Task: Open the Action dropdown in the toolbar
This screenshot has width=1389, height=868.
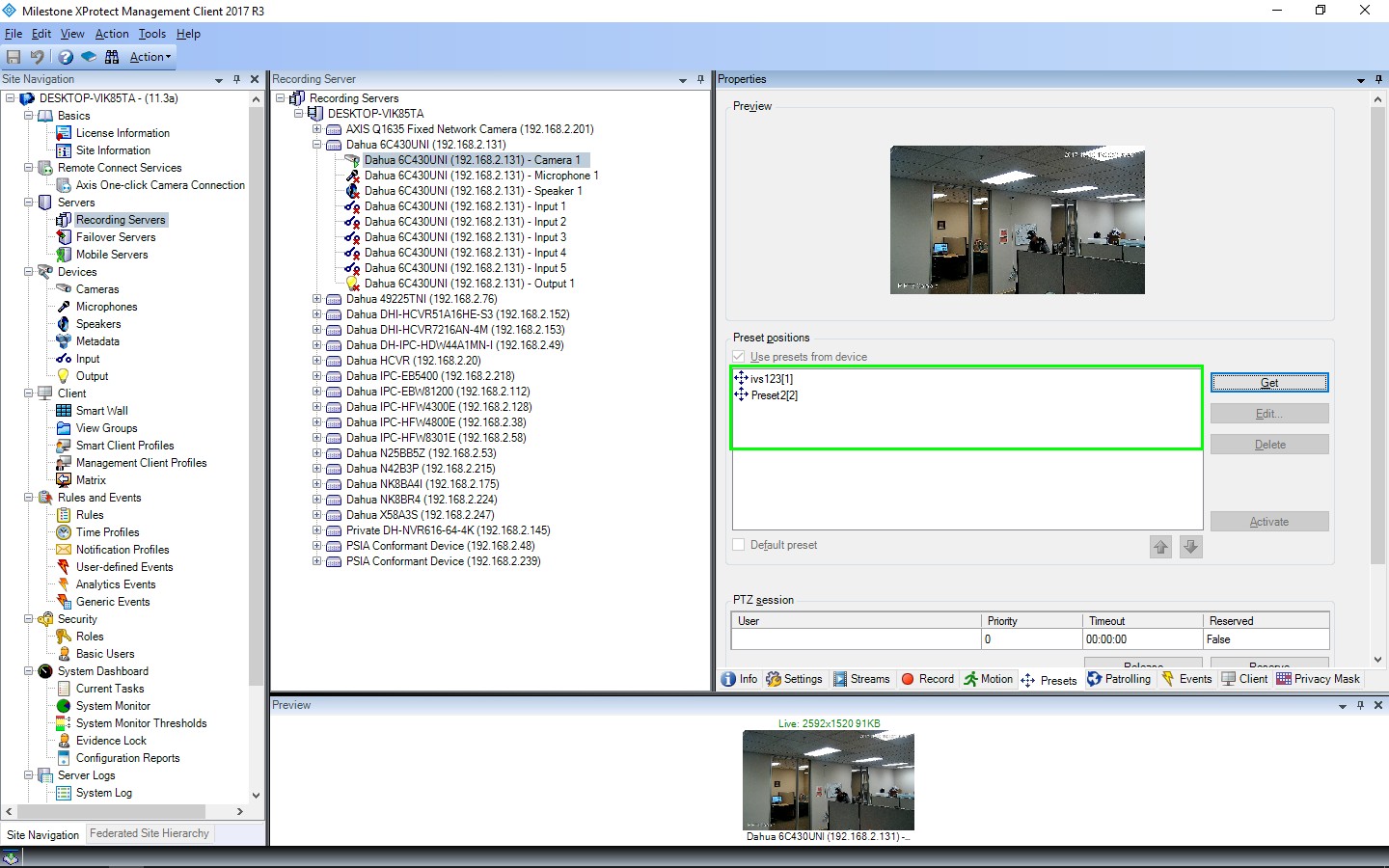Action: coord(150,57)
